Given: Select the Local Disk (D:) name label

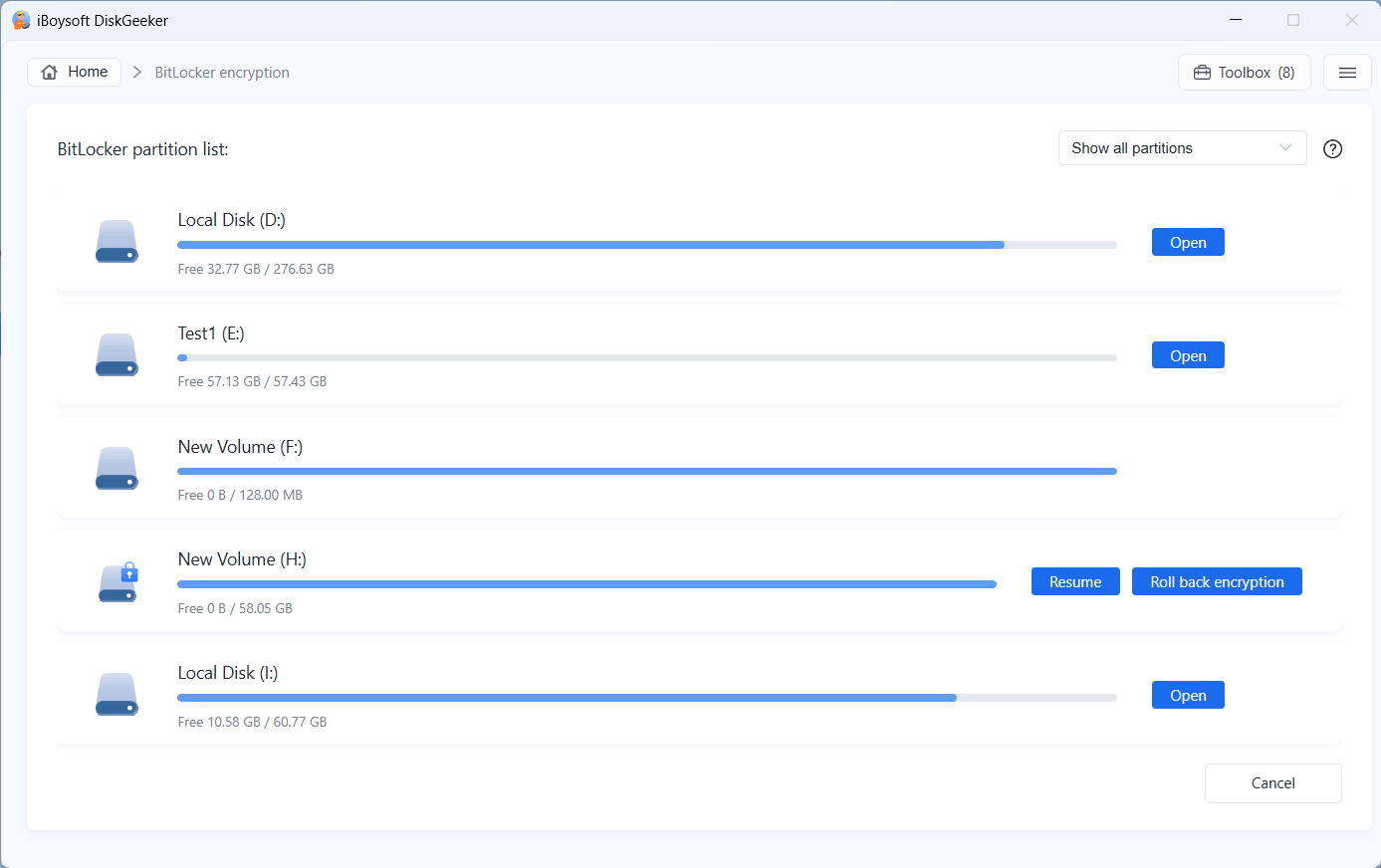Looking at the screenshot, I should coord(232,220).
